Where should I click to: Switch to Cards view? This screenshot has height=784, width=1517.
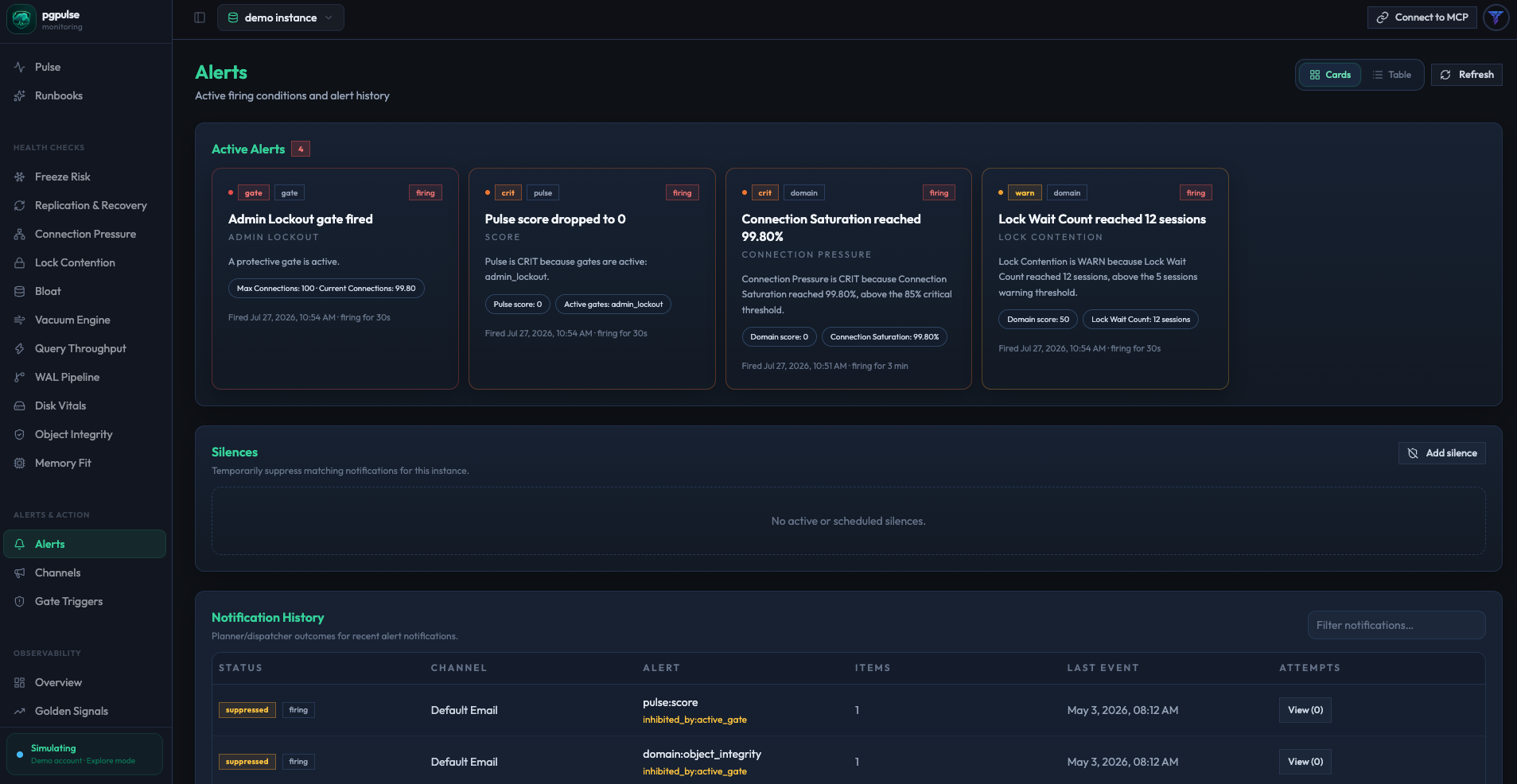point(1330,75)
